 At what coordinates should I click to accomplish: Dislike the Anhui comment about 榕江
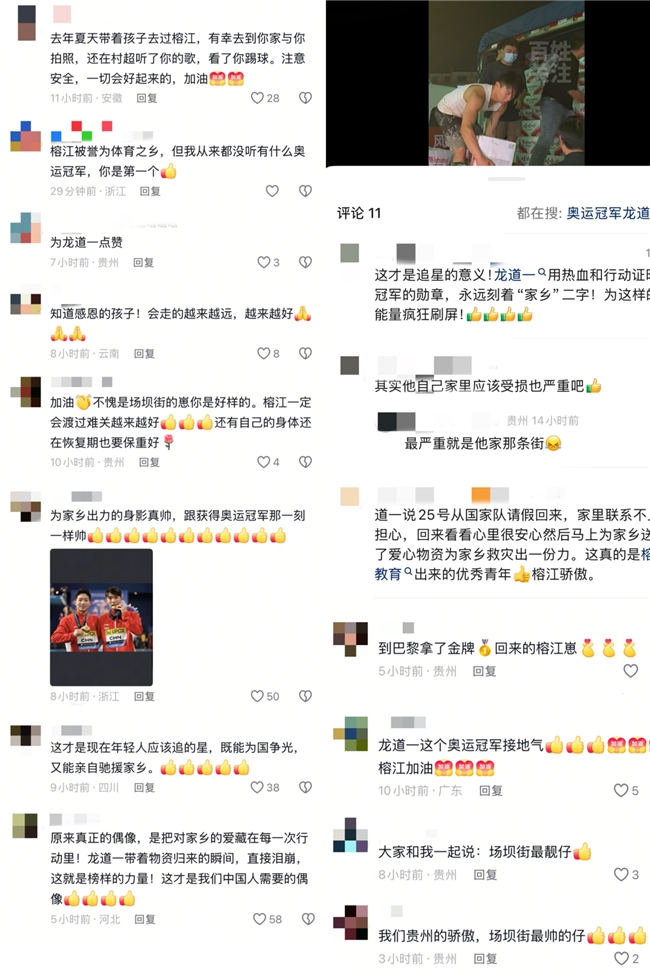305,98
